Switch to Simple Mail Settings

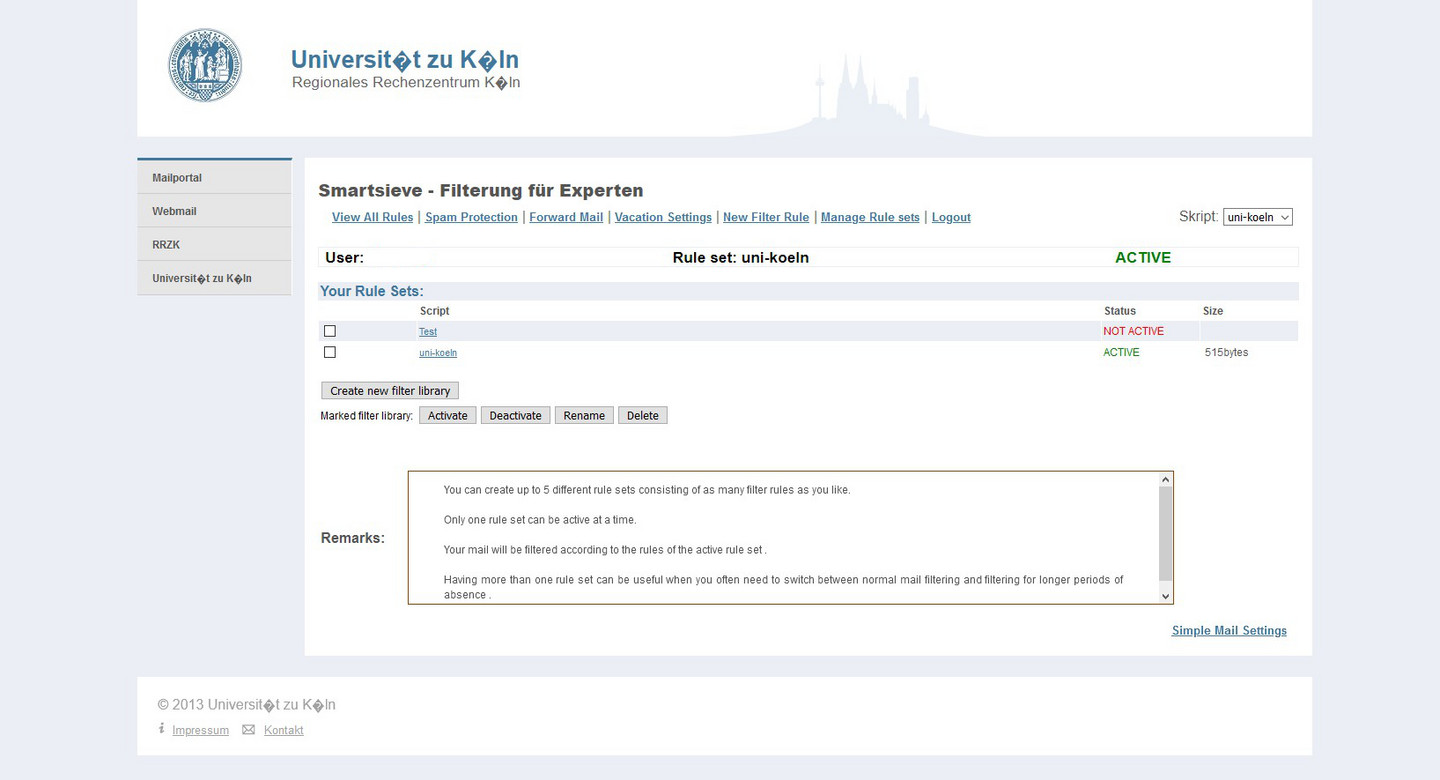[x=1229, y=630]
